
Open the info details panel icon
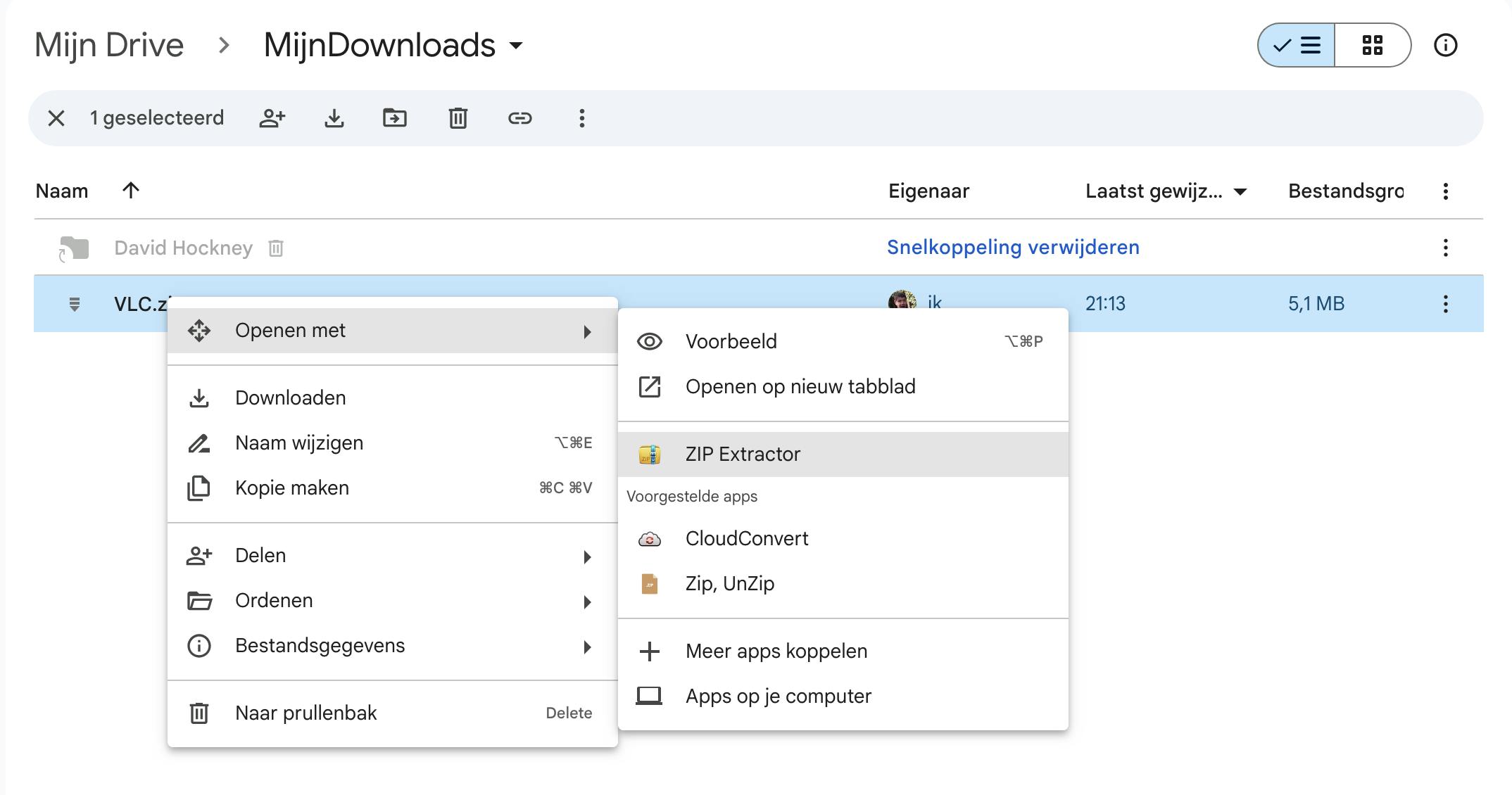click(x=1445, y=46)
